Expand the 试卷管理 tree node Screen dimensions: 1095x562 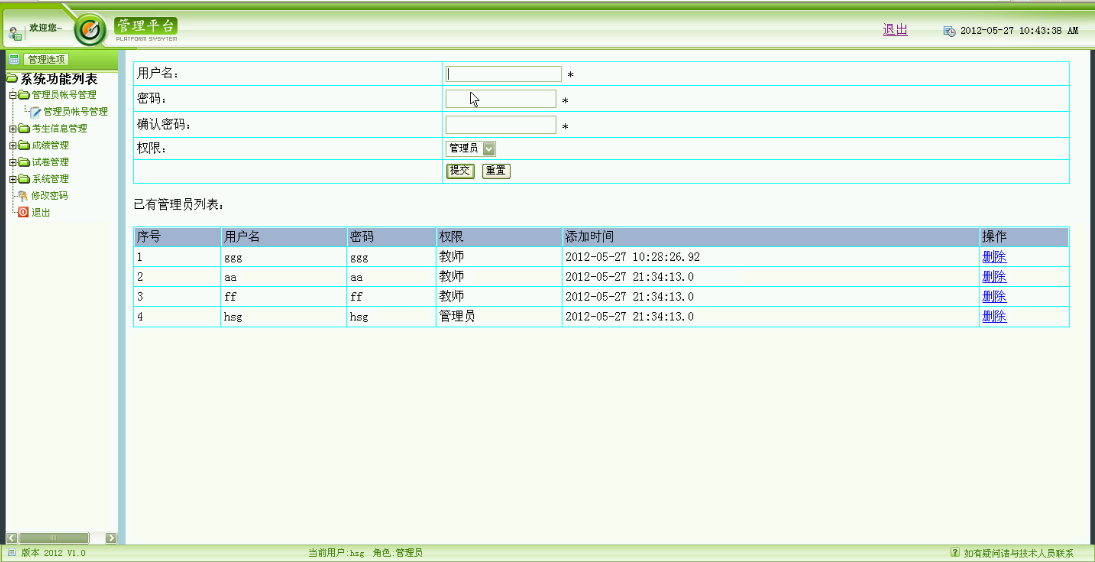pyautogui.click(x=13, y=162)
